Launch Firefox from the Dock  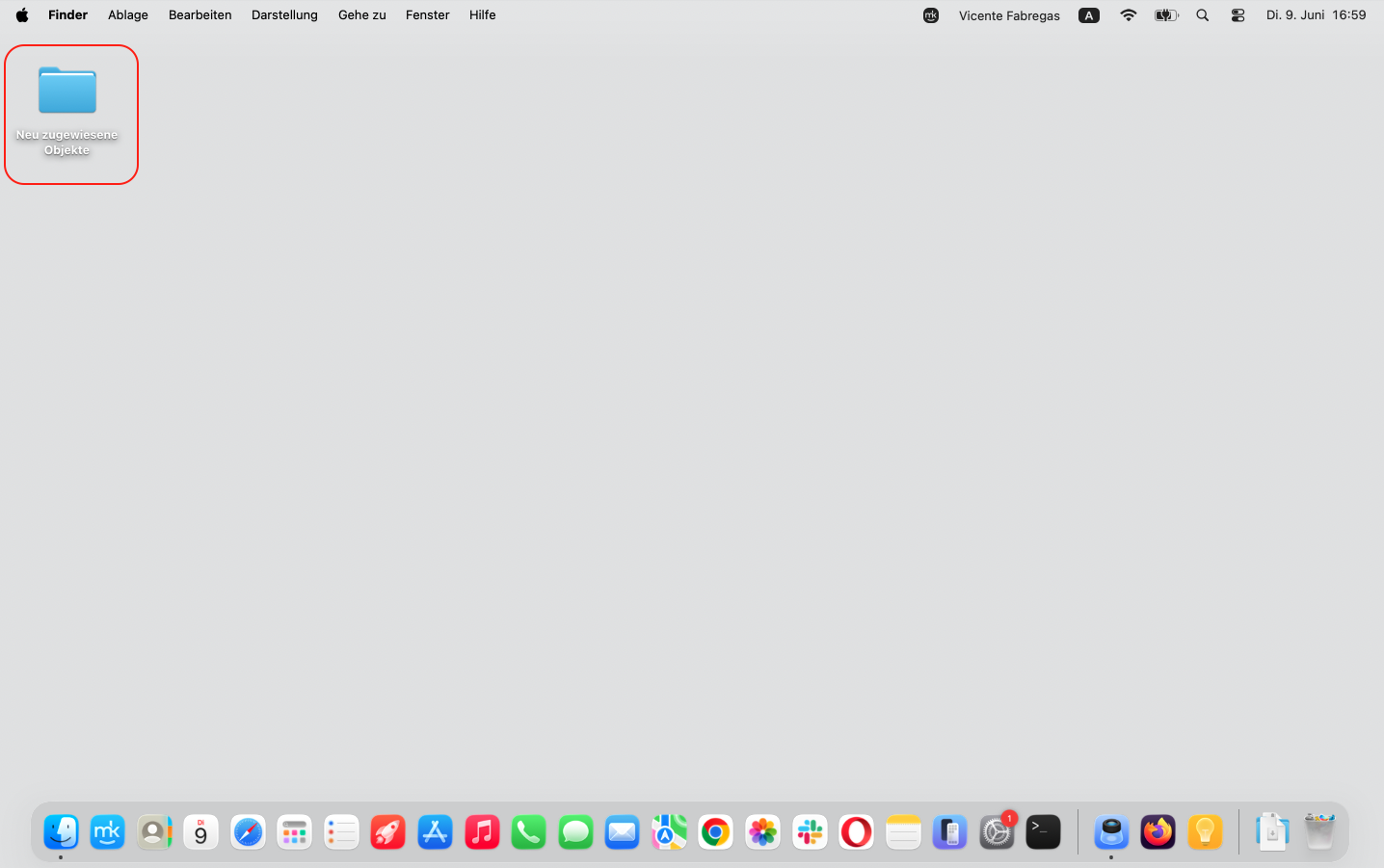(x=1158, y=831)
